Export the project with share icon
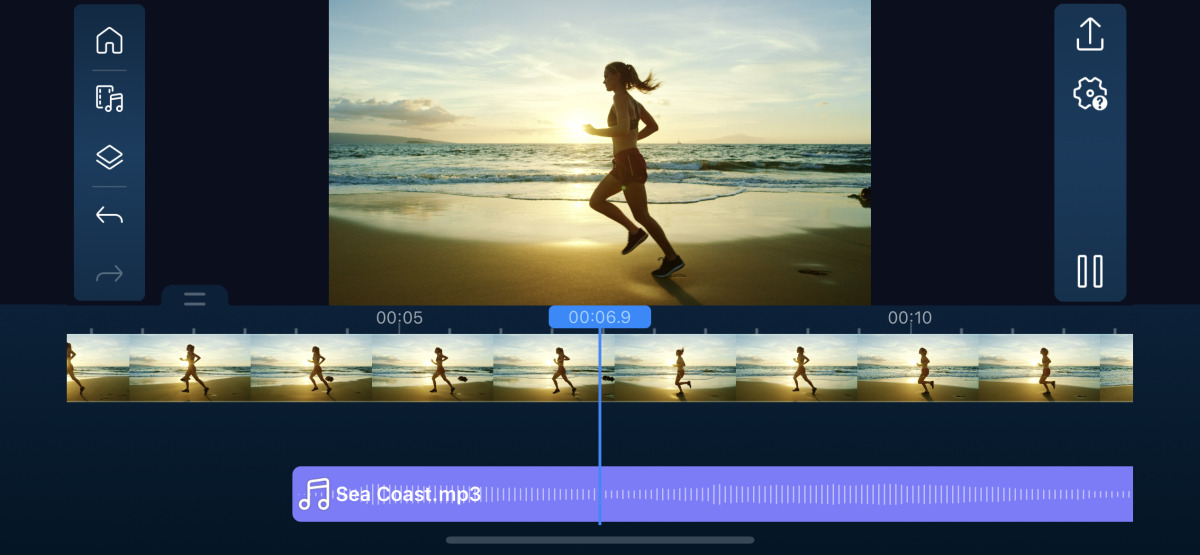This screenshot has height=555, width=1200. (x=1090, y=34)
